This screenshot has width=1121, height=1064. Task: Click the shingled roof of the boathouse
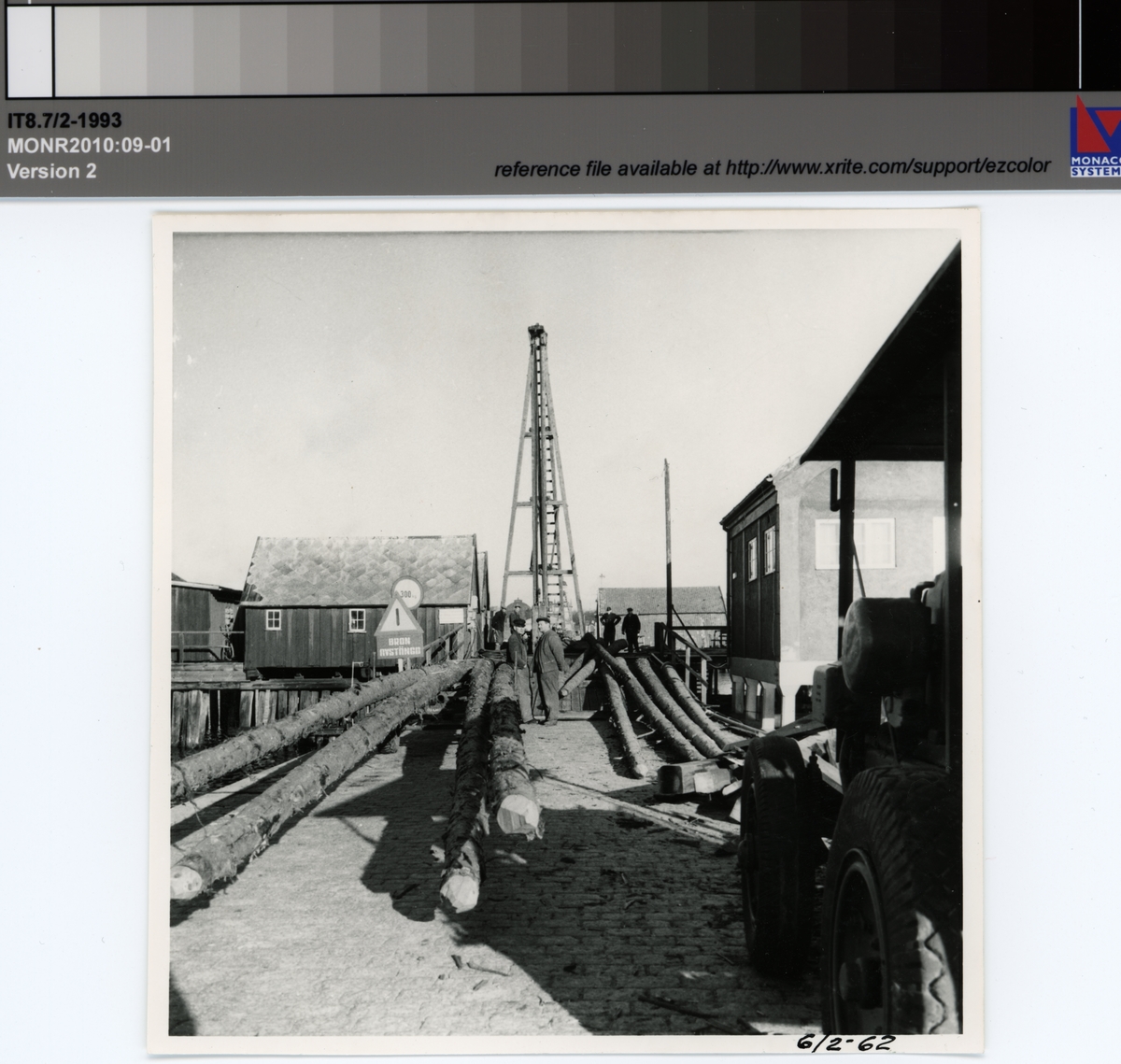362,570
